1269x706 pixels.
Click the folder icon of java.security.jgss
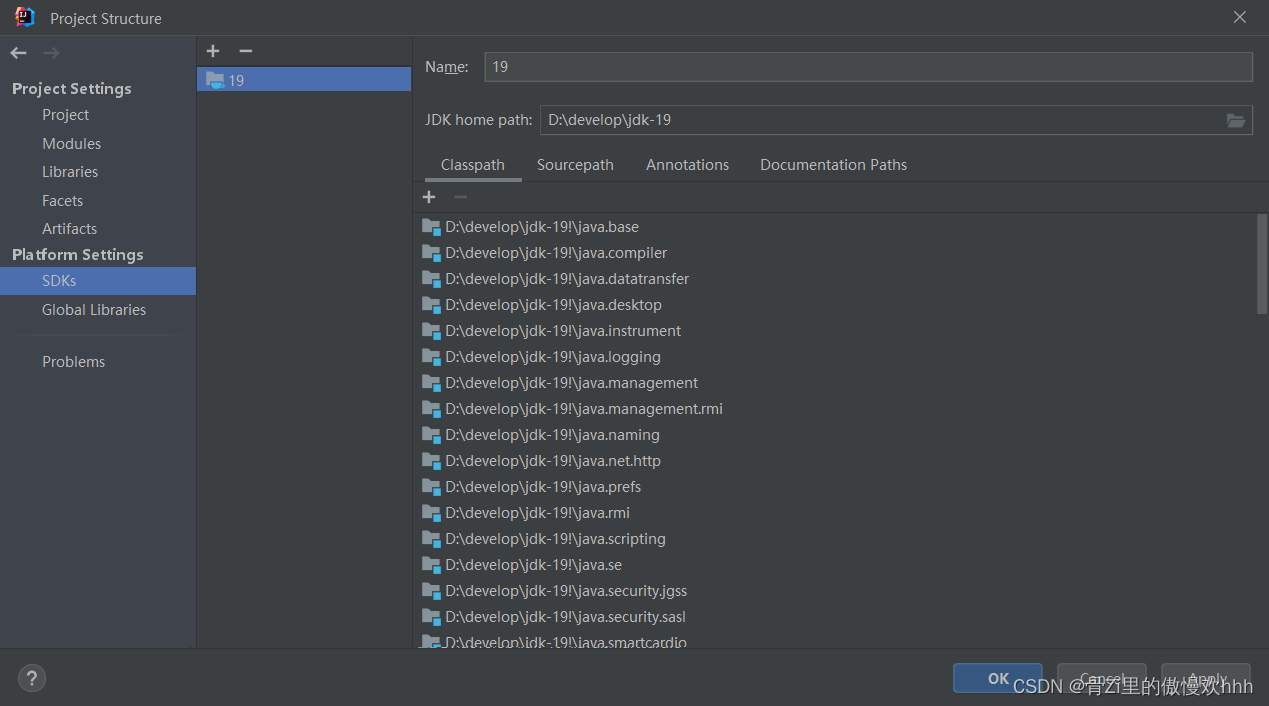[x=431, y=591]
